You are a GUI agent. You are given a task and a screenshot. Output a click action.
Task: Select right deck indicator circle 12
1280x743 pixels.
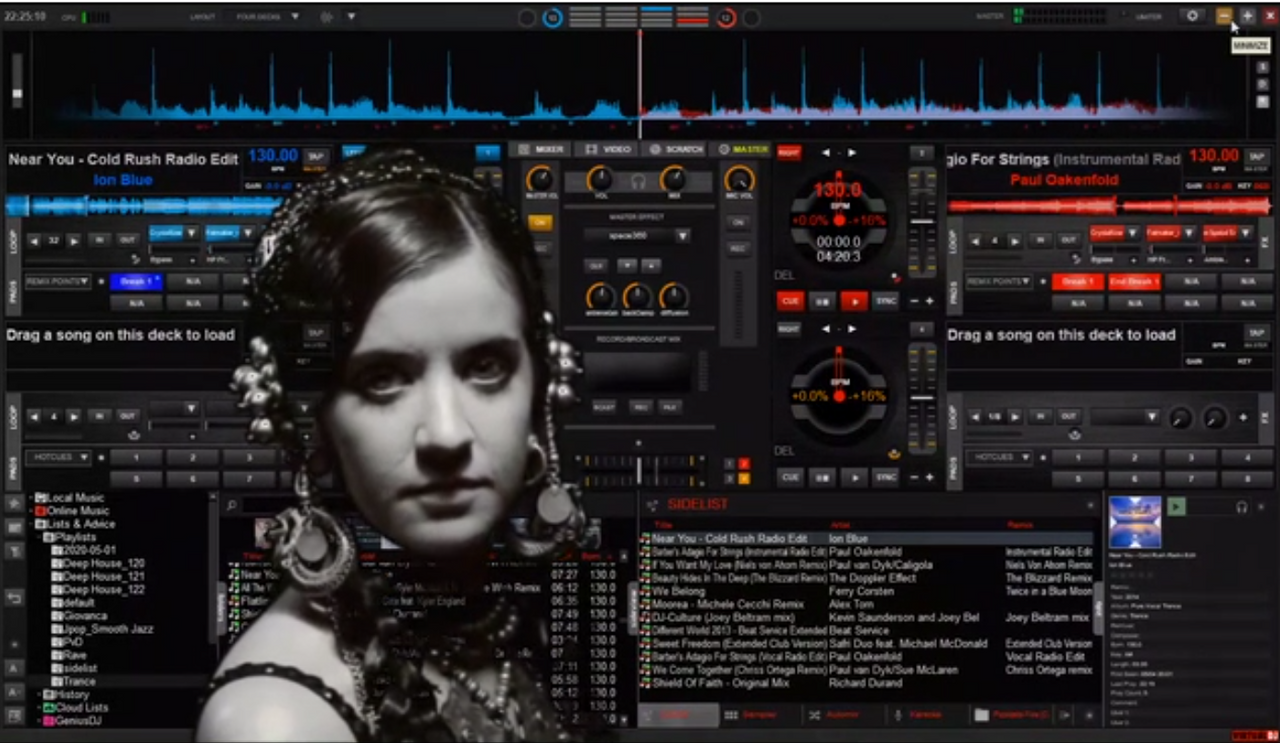coord(726,17)
